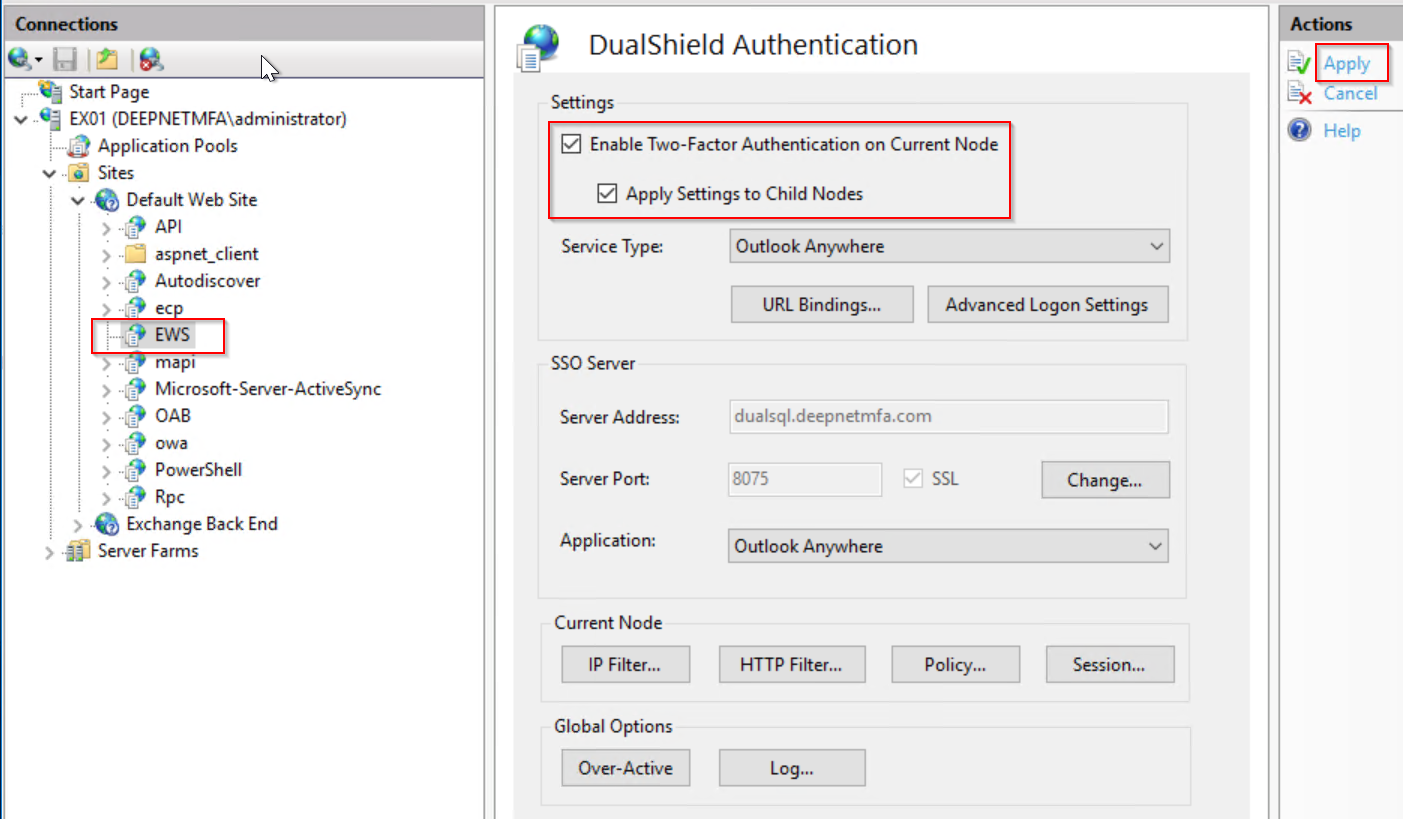
Task: Click the green check Apply icon
Action: [1300, 64]
